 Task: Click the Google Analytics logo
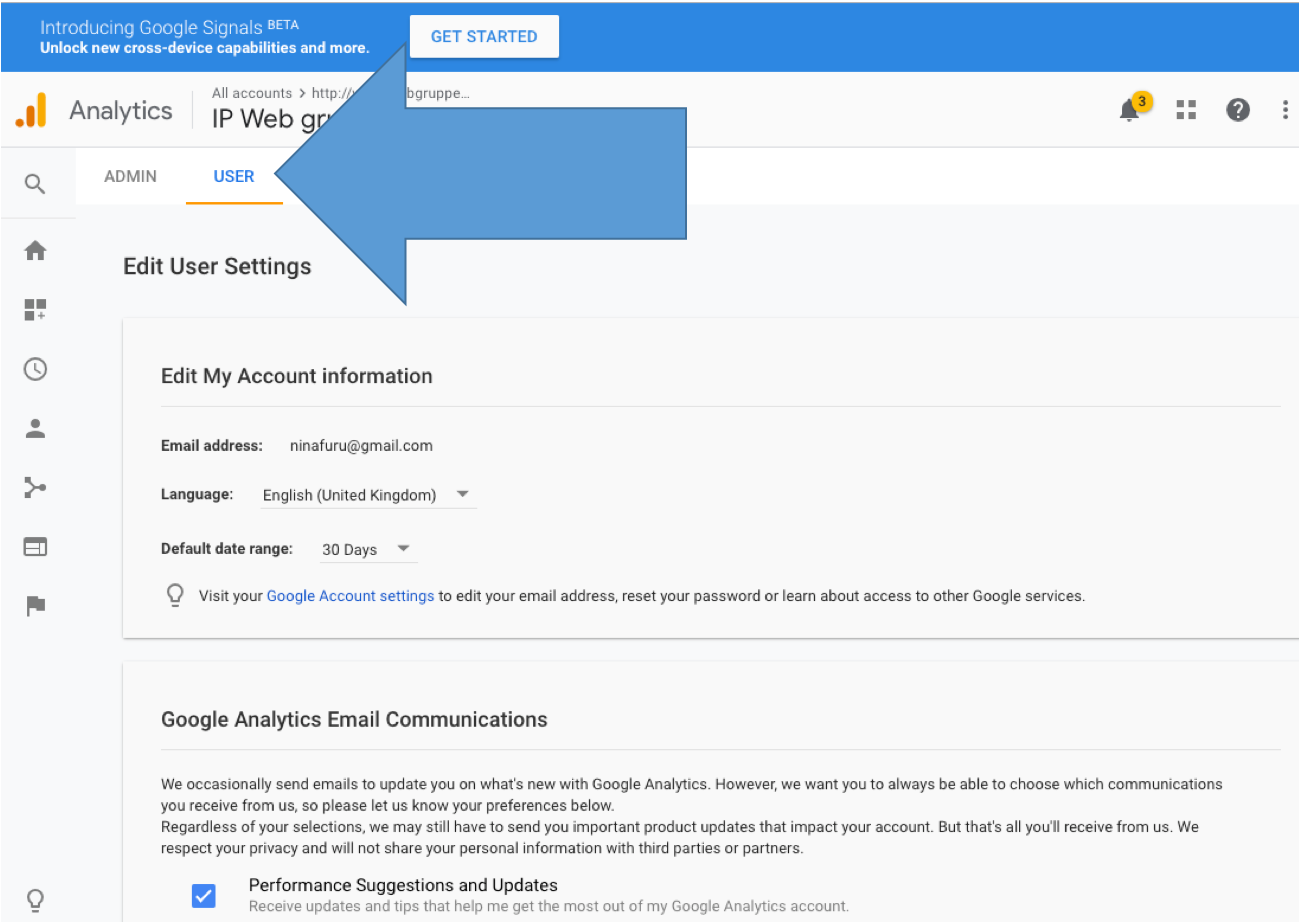[x=31, y=110]
